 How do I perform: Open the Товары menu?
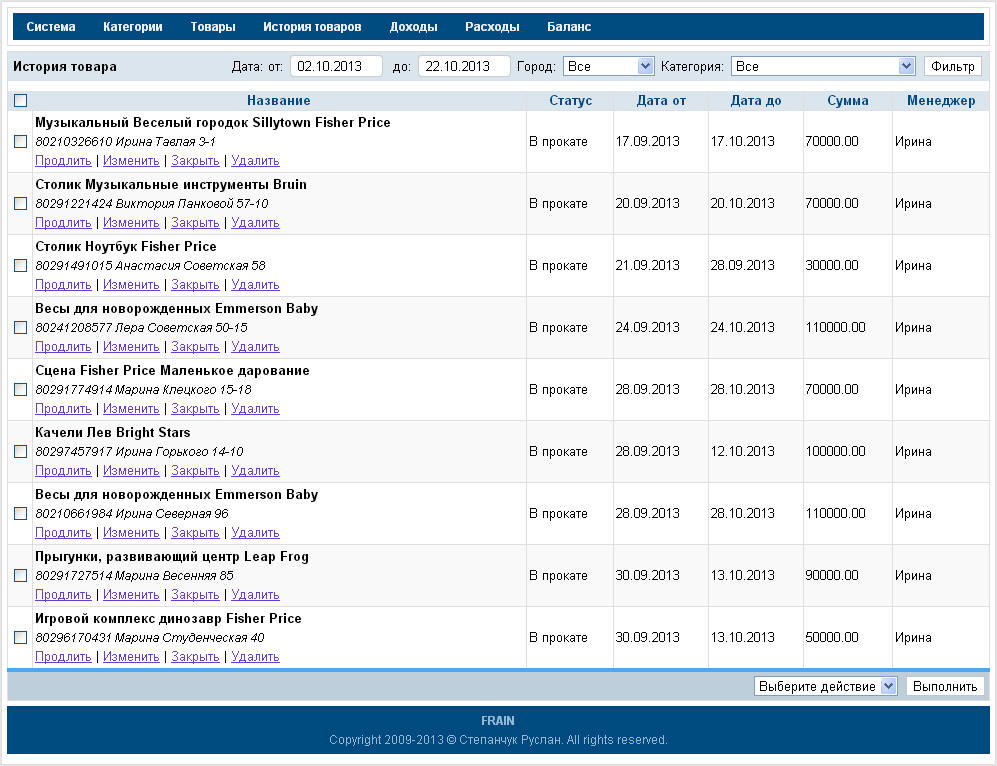tap(213, 27)
